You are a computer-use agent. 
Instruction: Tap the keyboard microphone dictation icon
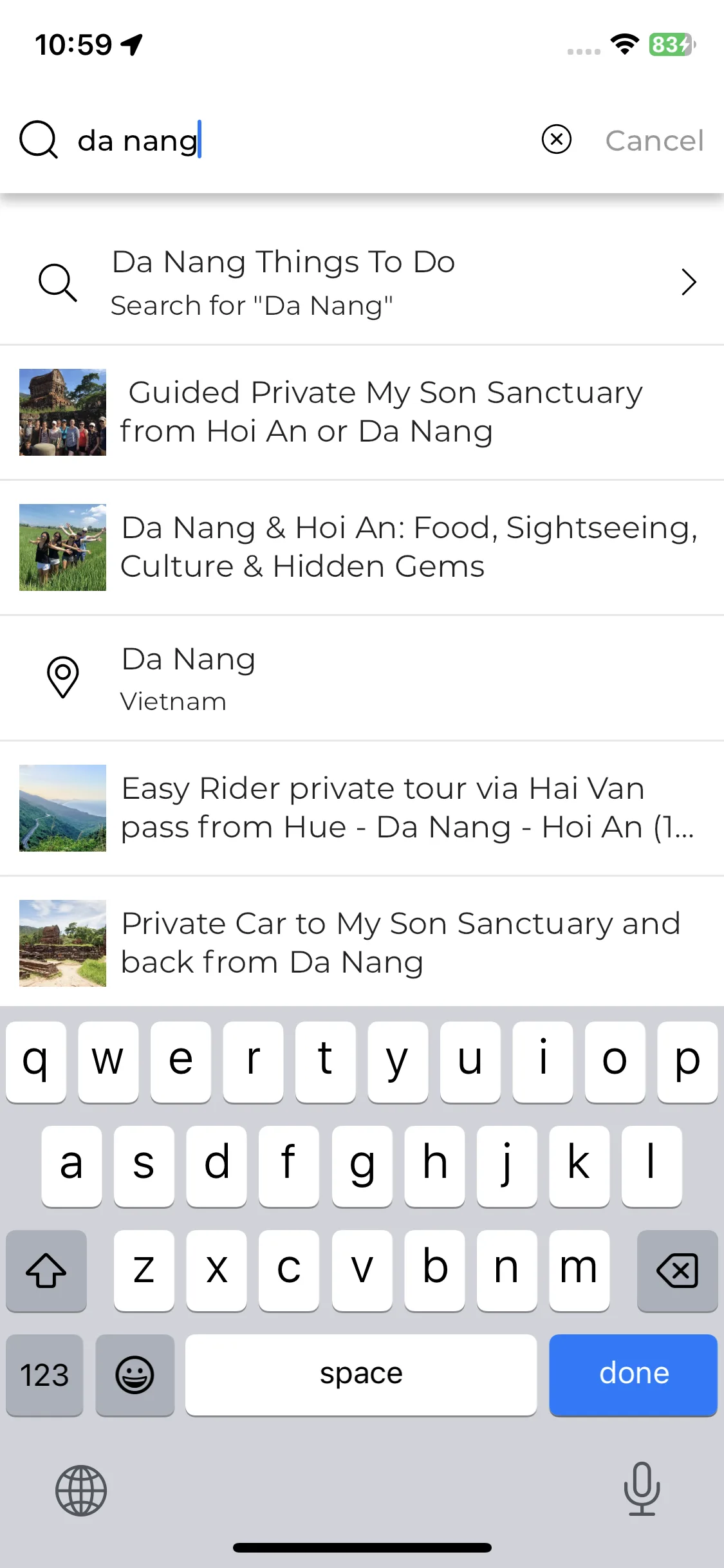coord(642,1489)
